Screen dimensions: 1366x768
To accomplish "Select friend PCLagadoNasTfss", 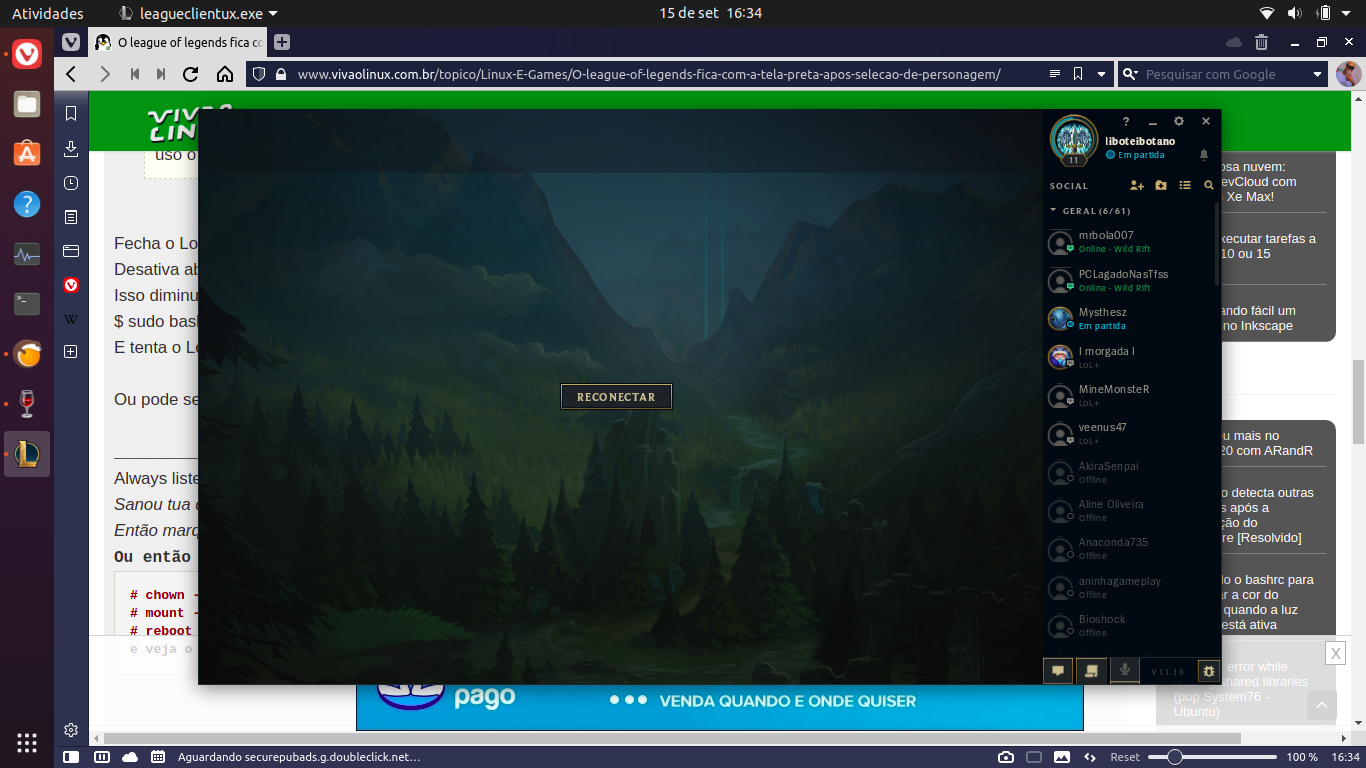I will 1130,281.
